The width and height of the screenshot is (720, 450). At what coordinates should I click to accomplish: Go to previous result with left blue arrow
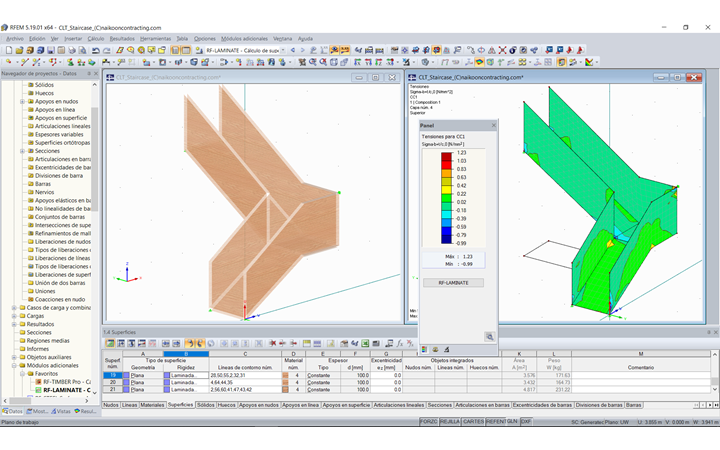(x=292, y=50)
